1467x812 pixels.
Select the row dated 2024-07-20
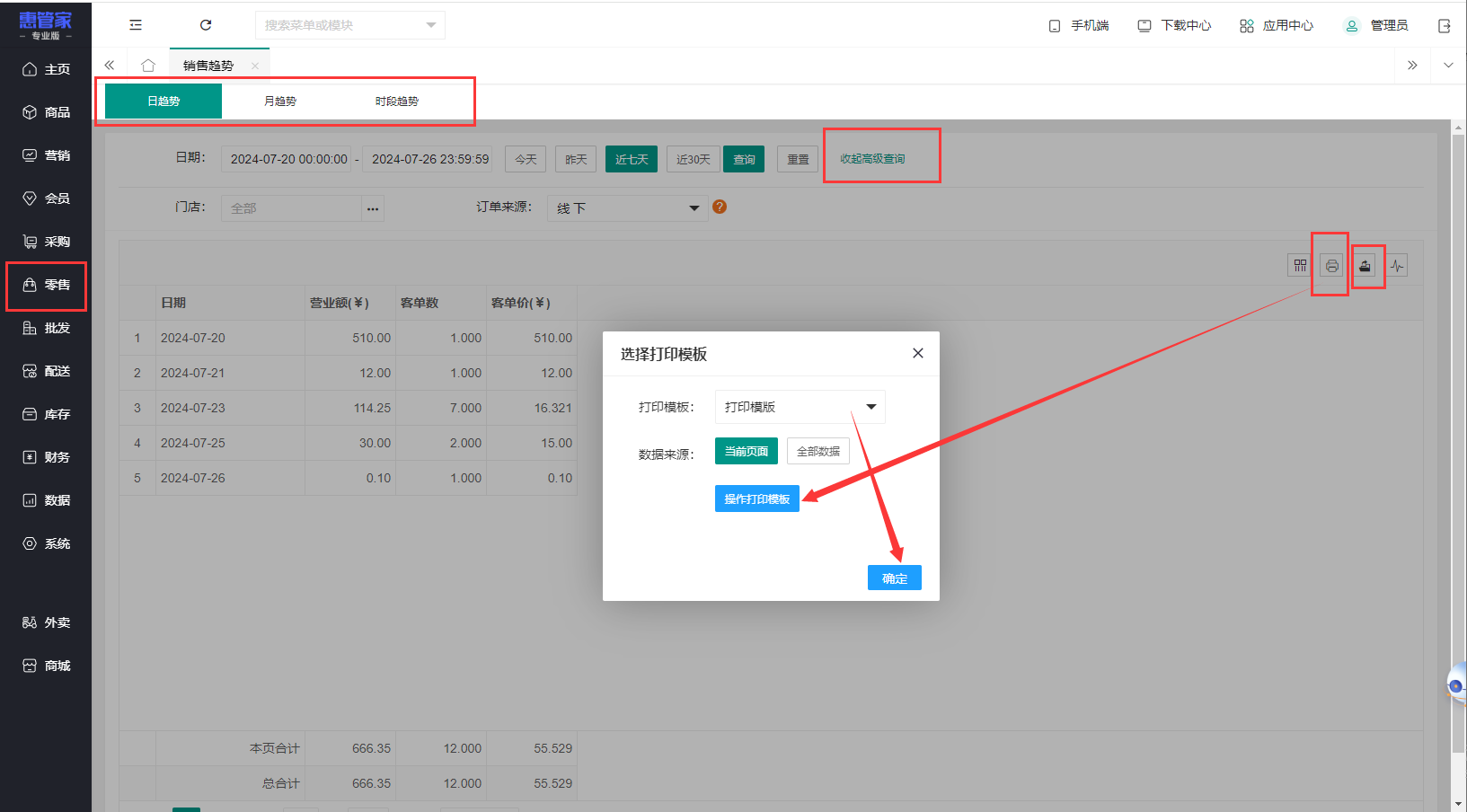[349, 338]
